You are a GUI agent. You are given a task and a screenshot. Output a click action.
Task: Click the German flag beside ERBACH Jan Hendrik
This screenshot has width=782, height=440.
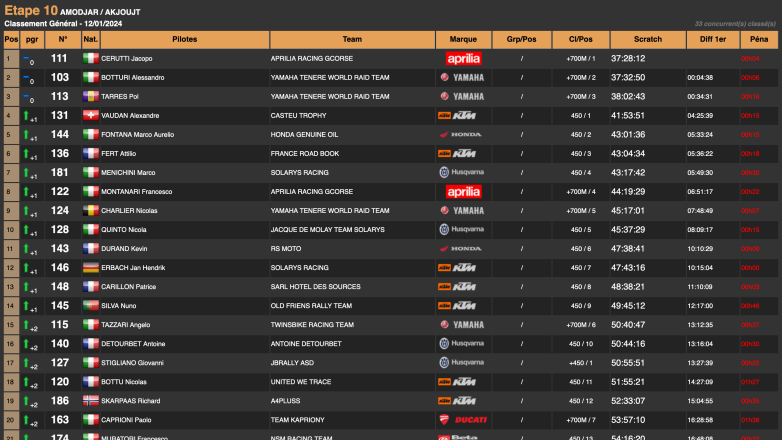pyautogui.click(x=91, y=267)
